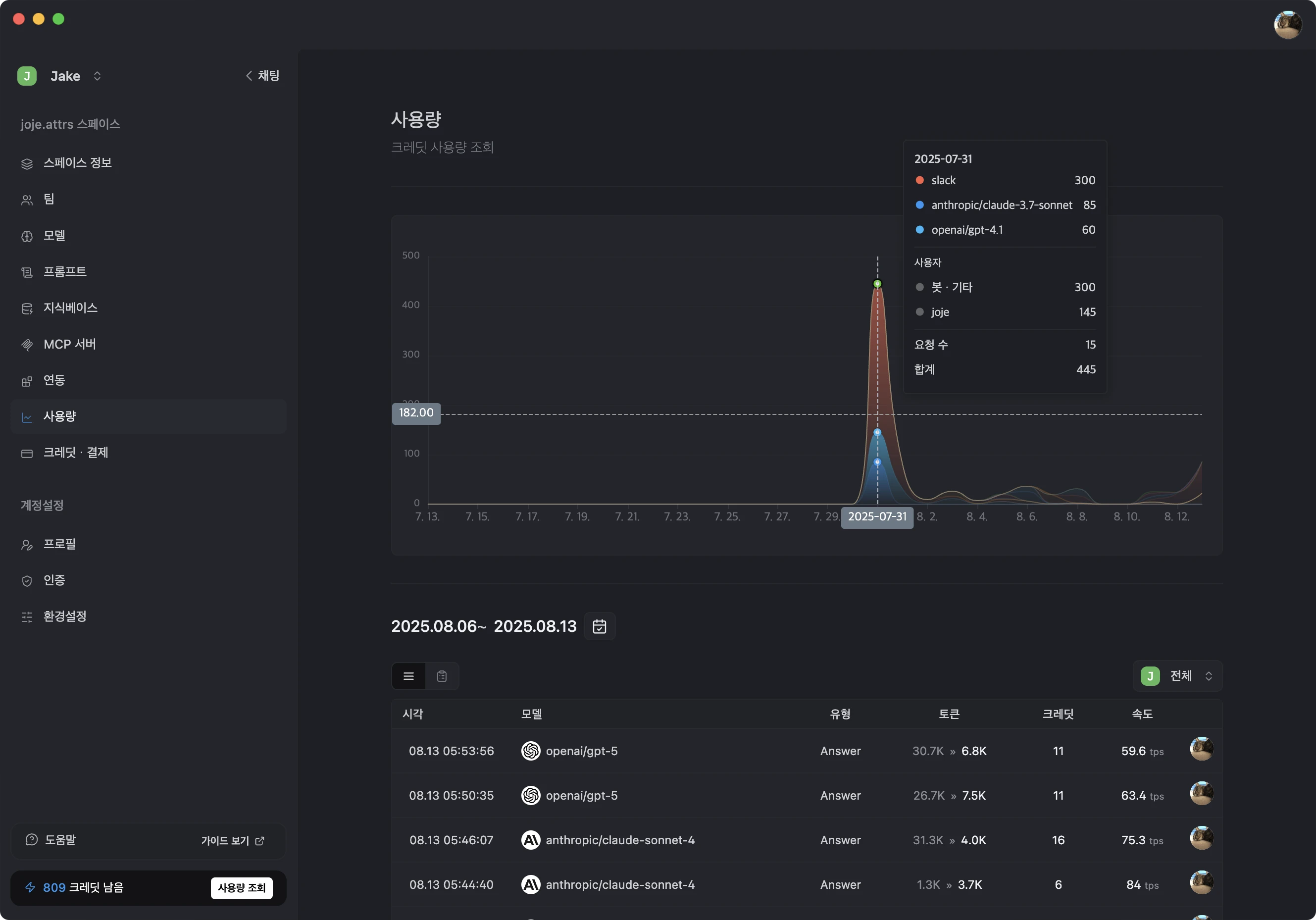Switch to the clipboard summary view toggle
The image size is (1316, 920).
pos(441,676)
